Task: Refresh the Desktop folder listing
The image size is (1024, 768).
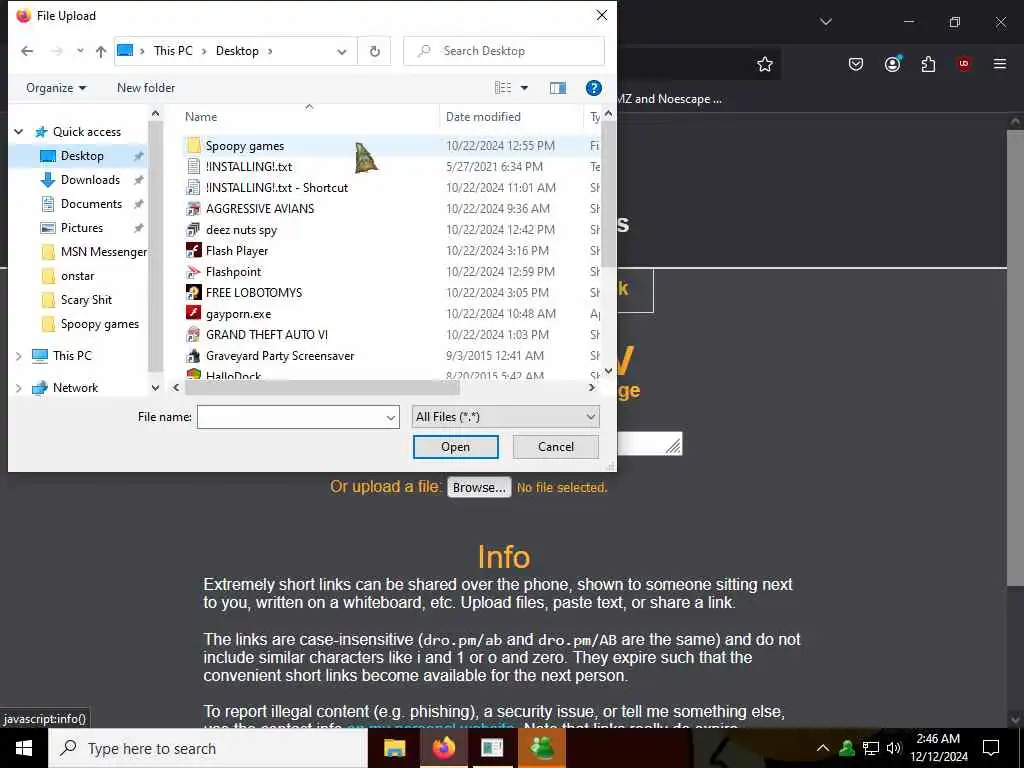Action: click(375, 52)
